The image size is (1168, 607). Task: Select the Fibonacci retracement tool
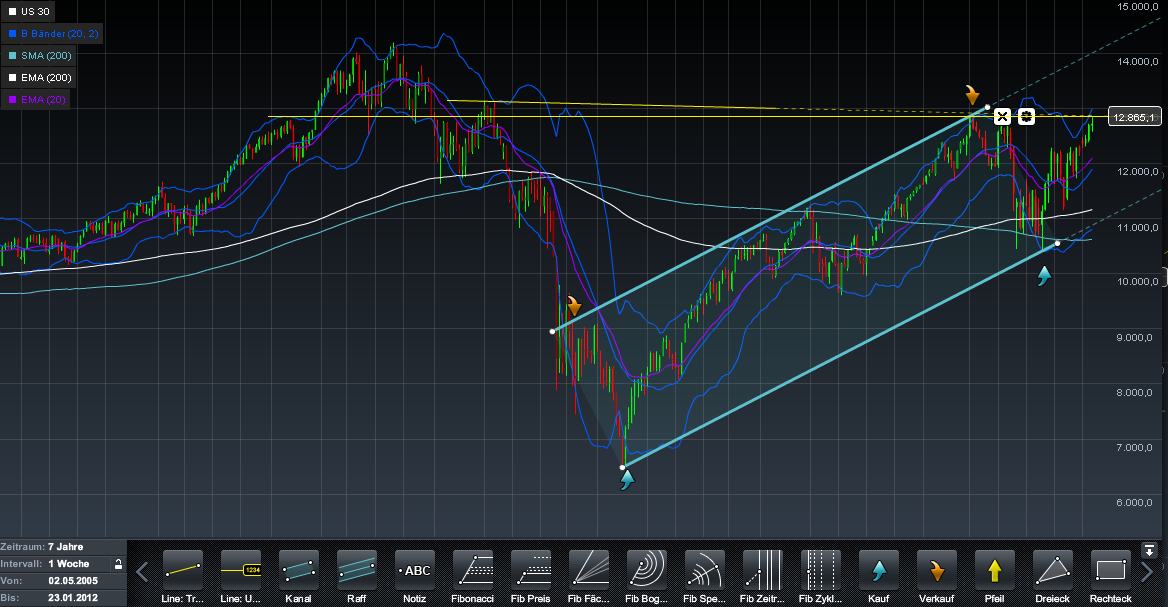[x=473, y=571]
